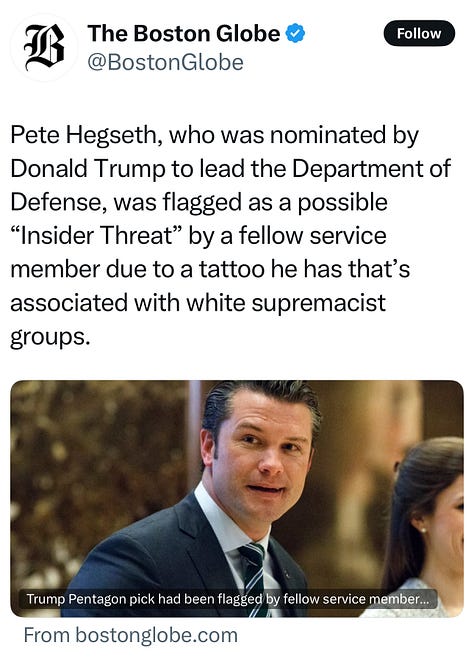Click the blue verified checkmark badge
The image size is (474, 661).
pos(295,34)
